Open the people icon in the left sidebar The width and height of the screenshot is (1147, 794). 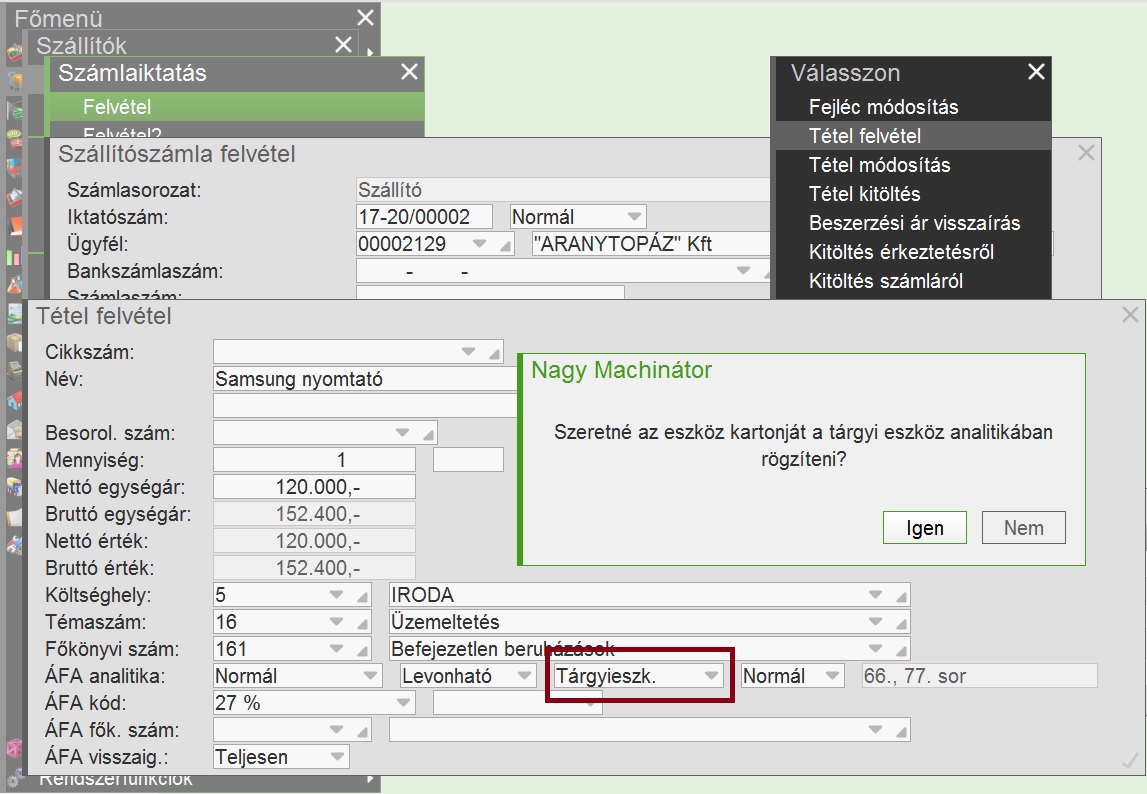[x=14, y=458]
